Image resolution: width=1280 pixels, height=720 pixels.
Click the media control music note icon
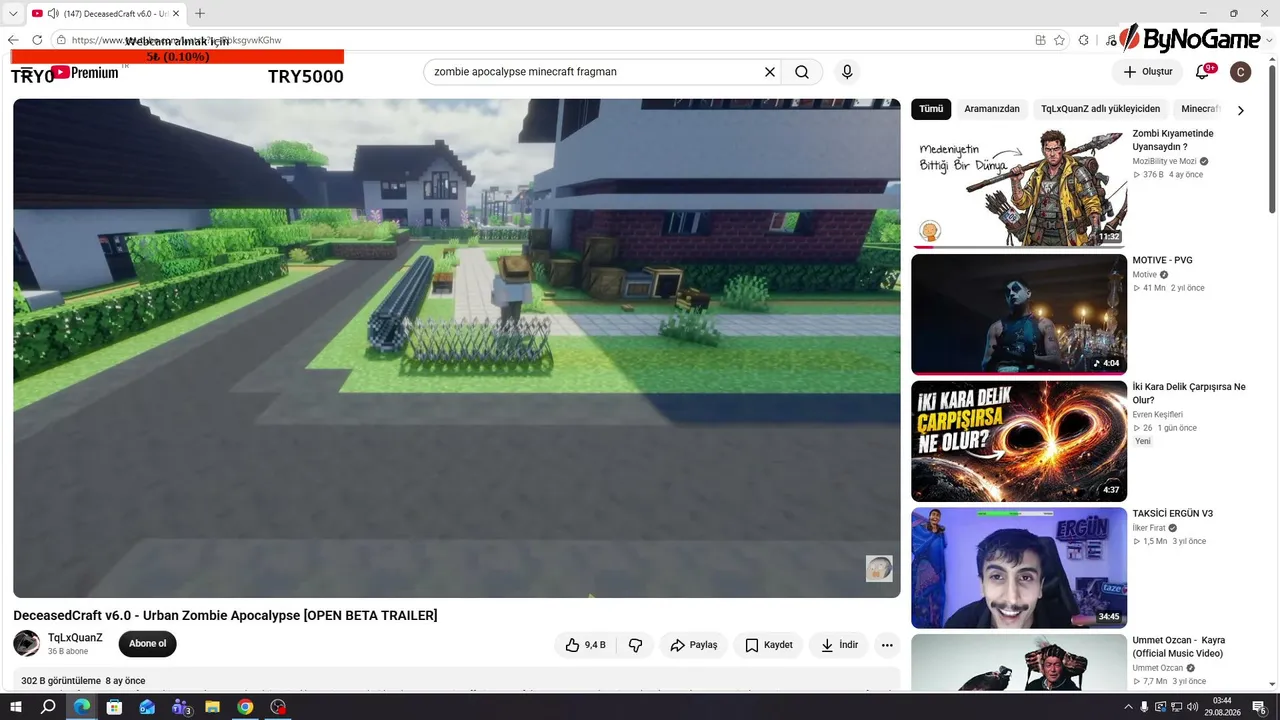(x=1110, y=40)
